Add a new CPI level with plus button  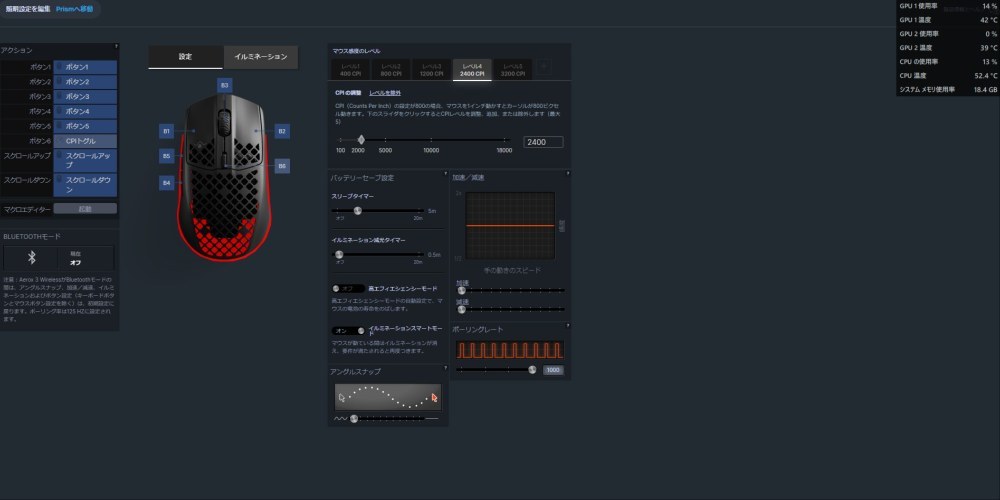pos(543,67)
